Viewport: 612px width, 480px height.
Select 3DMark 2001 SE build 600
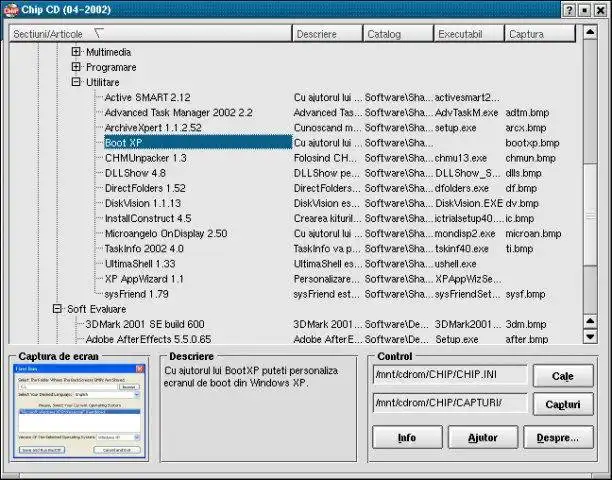tap(145, 324)
